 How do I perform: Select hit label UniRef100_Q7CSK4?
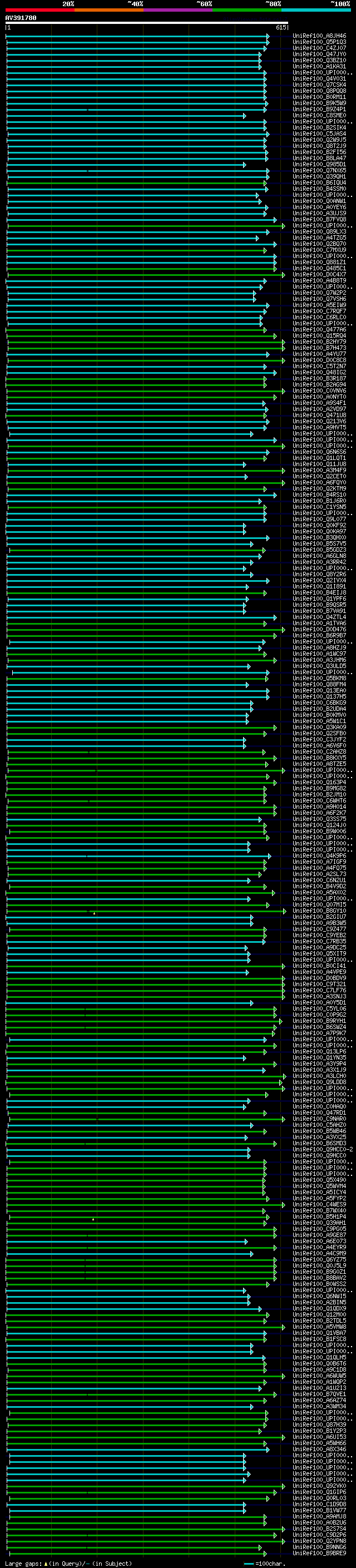319,85
